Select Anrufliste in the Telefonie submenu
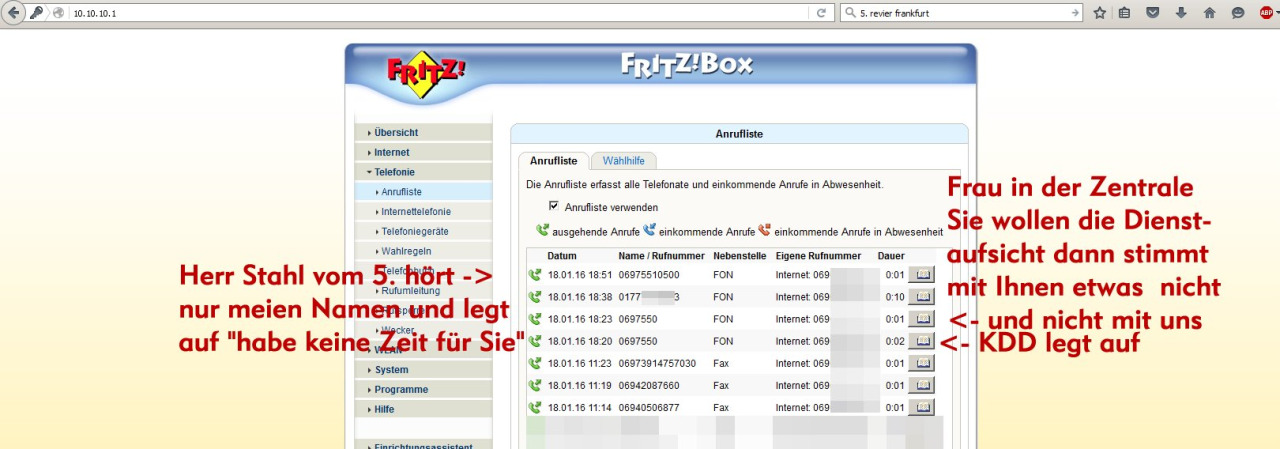Image resolution: width=1280 pixels, height=449 pixels. pyautogui.click(x=423, y=192)
